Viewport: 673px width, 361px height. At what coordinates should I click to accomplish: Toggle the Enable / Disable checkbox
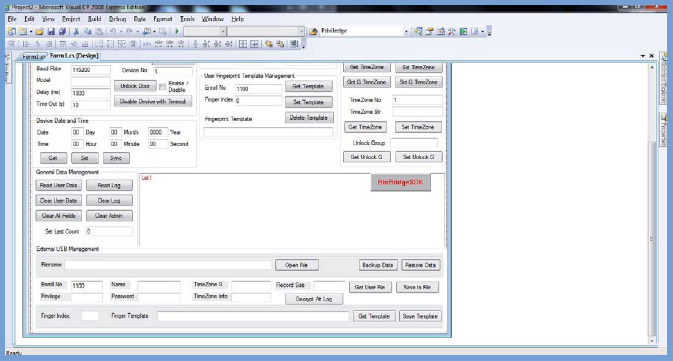pos(163,87)
